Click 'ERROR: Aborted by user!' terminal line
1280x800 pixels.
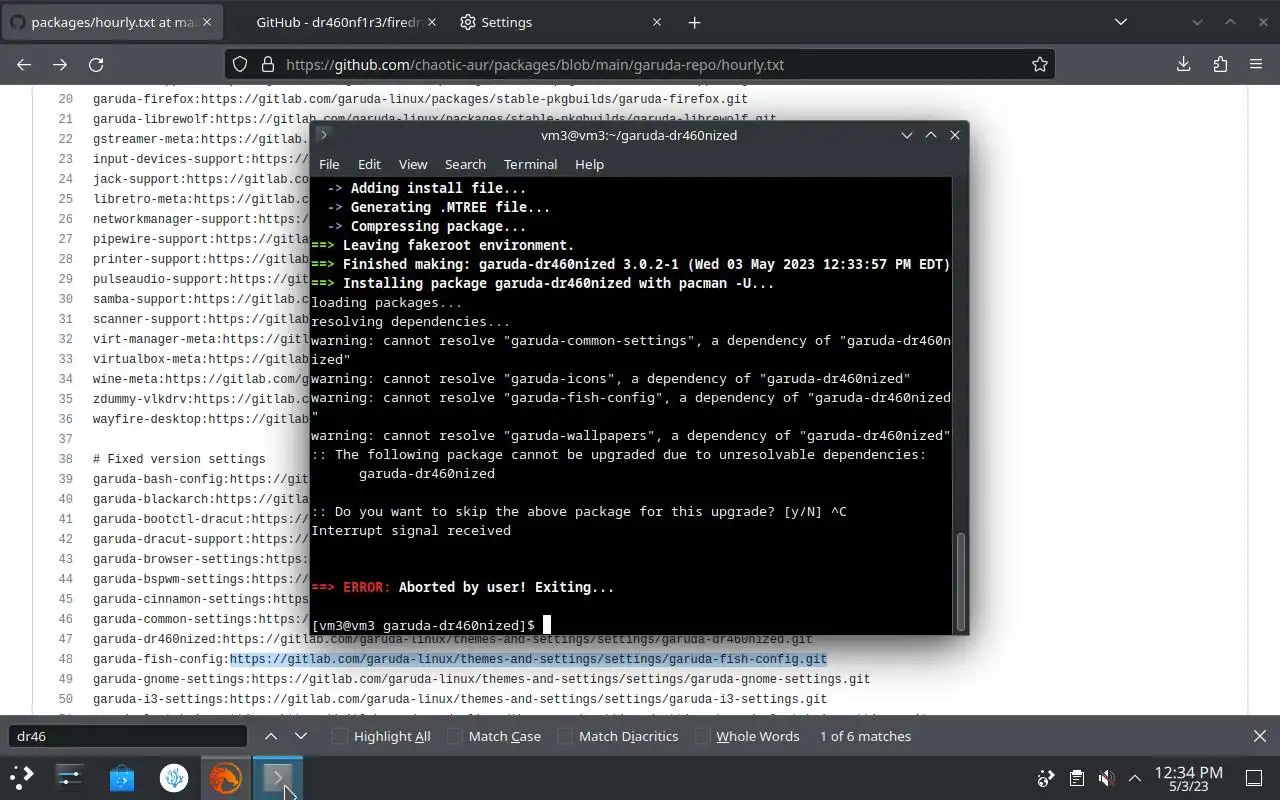[463, 587]
